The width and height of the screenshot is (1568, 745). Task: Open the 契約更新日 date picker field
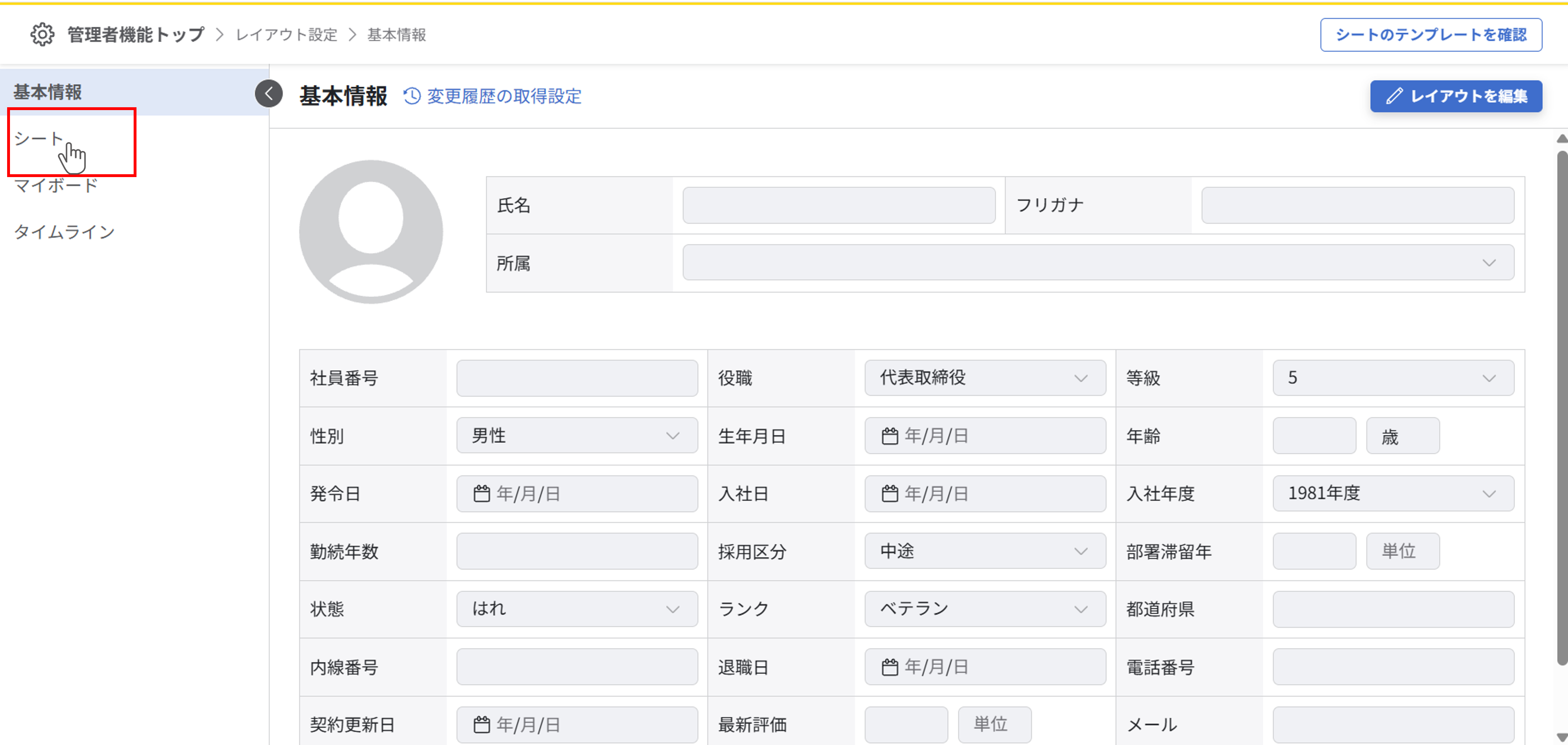pyautogui.click(x=577, y=724)
